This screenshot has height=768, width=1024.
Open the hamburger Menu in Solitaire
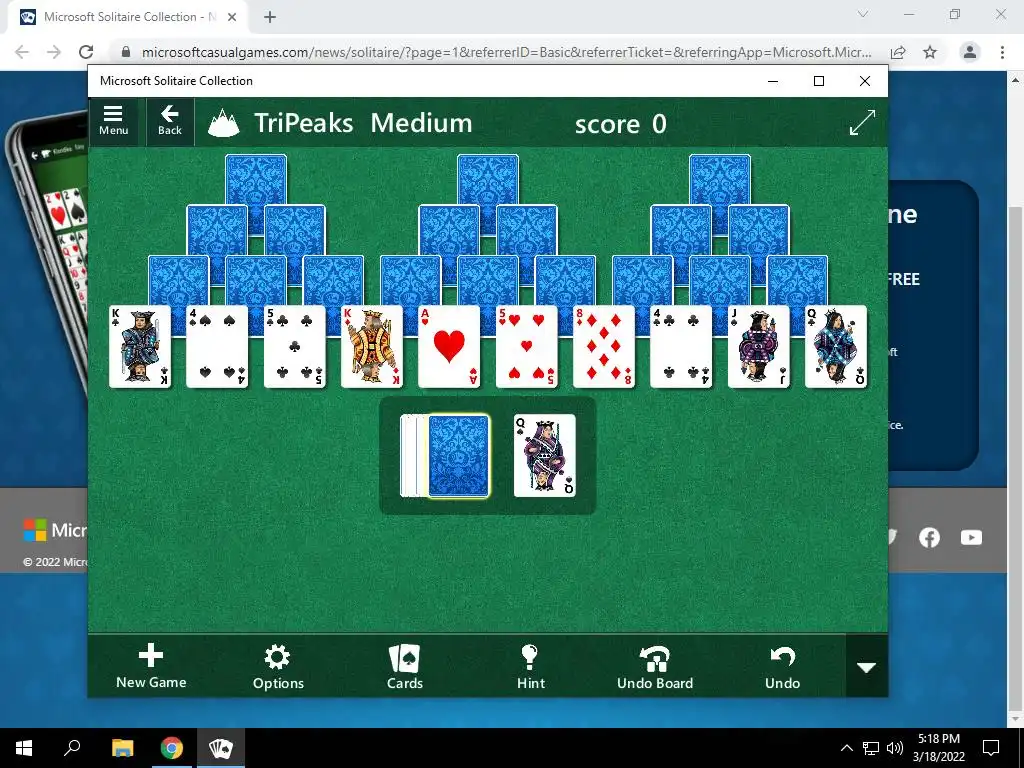tap(114, 121)
